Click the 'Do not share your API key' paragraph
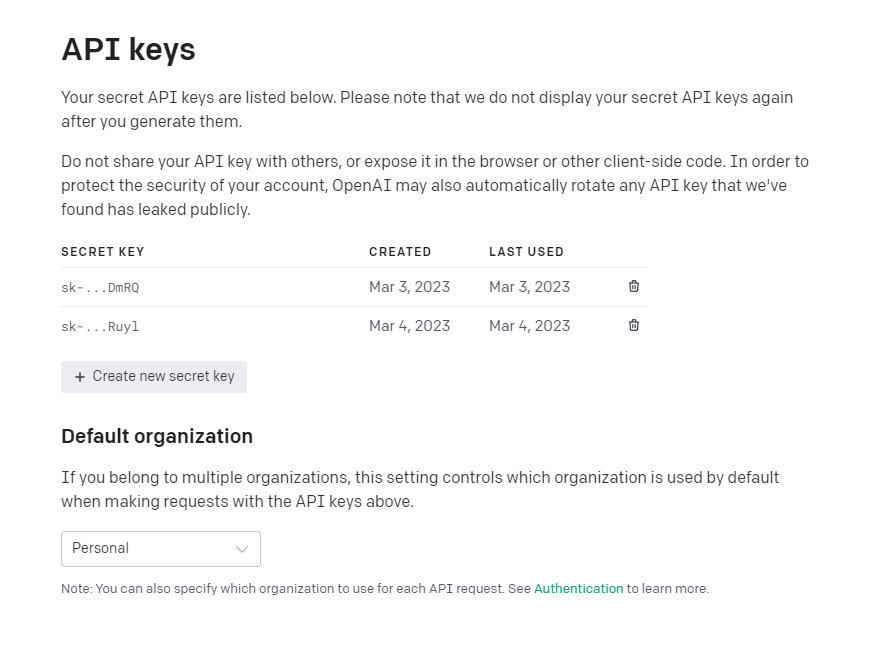The image size is (894, 662). point(434,185)
